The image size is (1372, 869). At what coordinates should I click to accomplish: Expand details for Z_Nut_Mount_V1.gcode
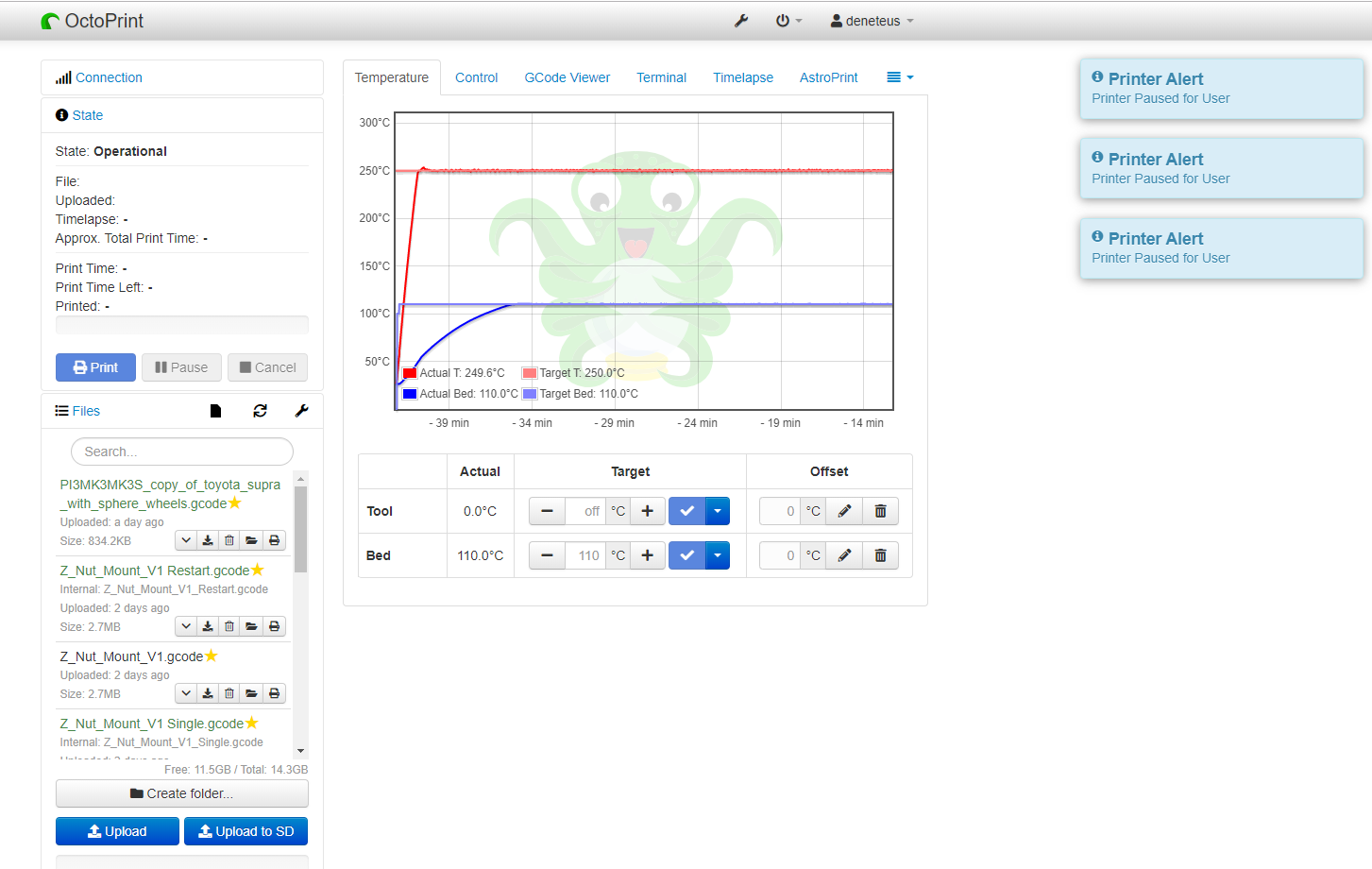(x=186, y=693)
